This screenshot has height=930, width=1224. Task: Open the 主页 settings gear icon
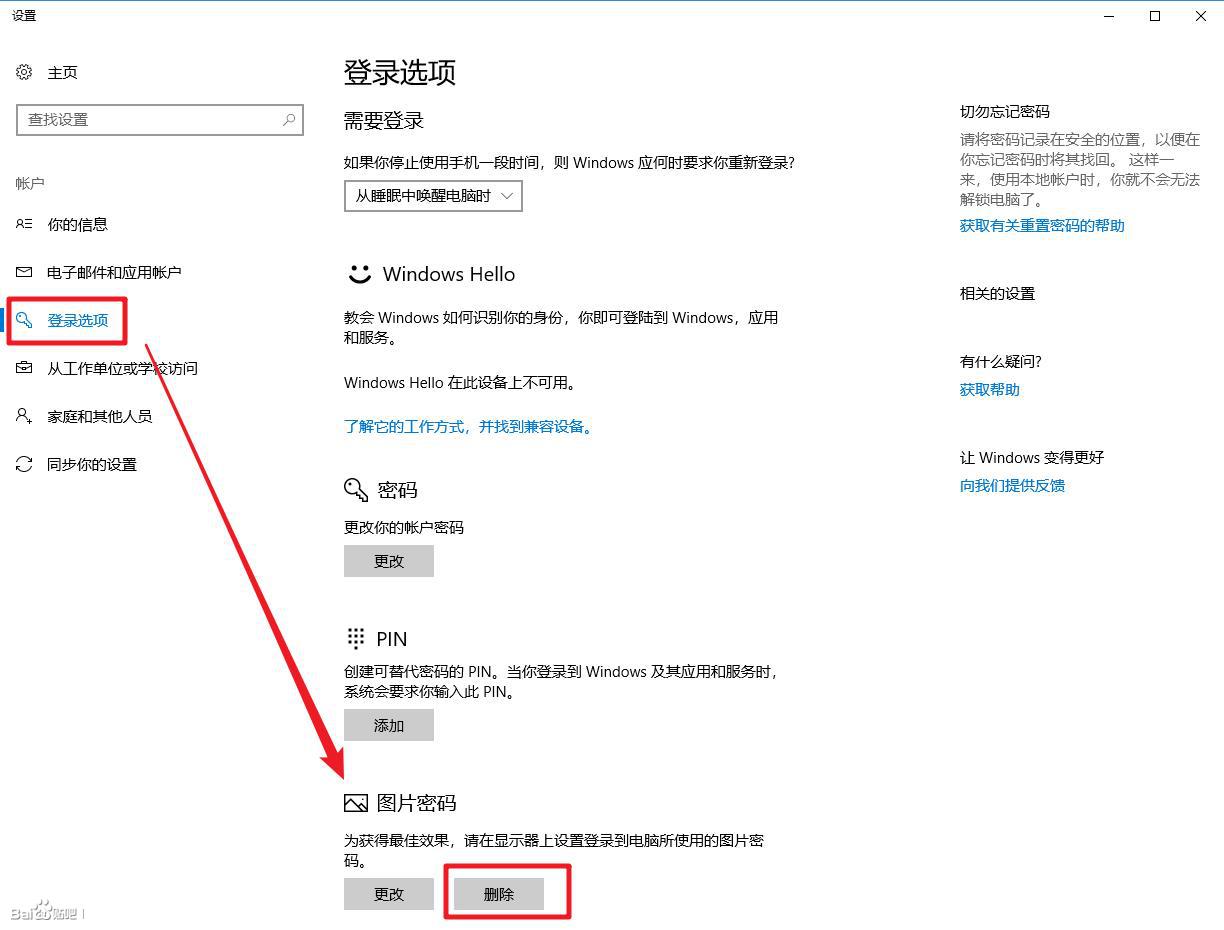point(24,72)
